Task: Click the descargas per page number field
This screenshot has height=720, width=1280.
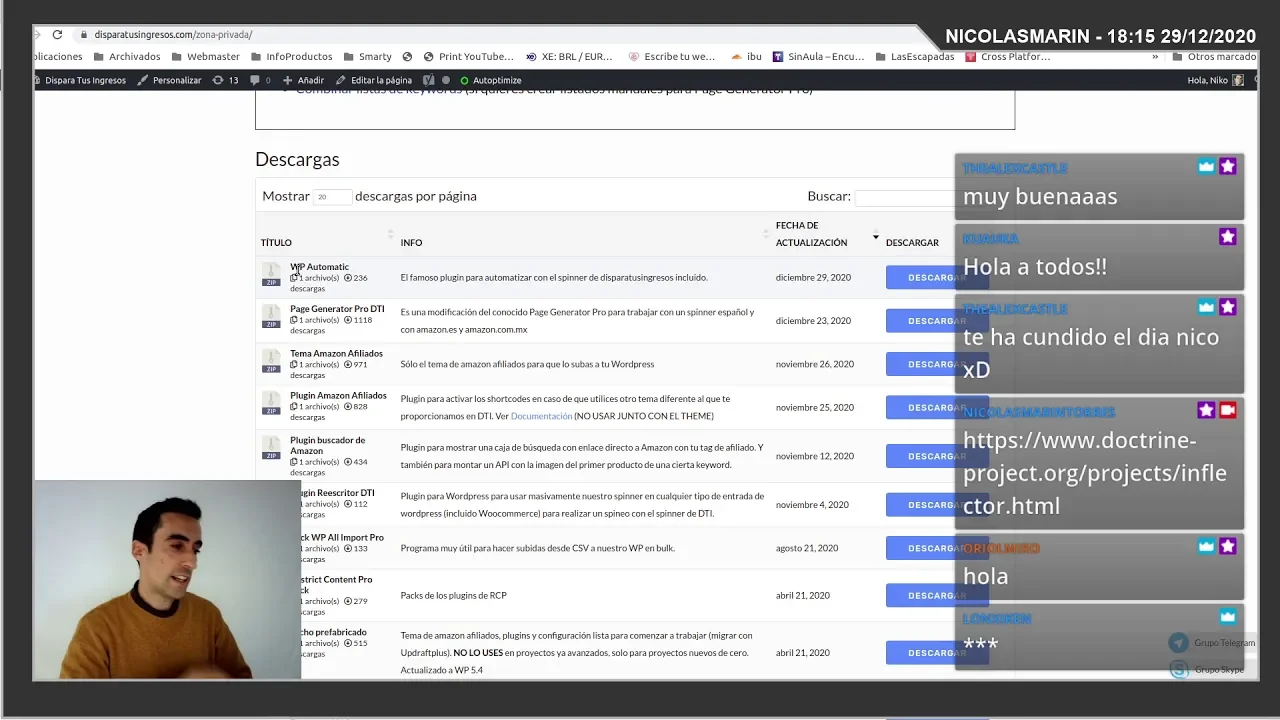Action: coord(331,197)
